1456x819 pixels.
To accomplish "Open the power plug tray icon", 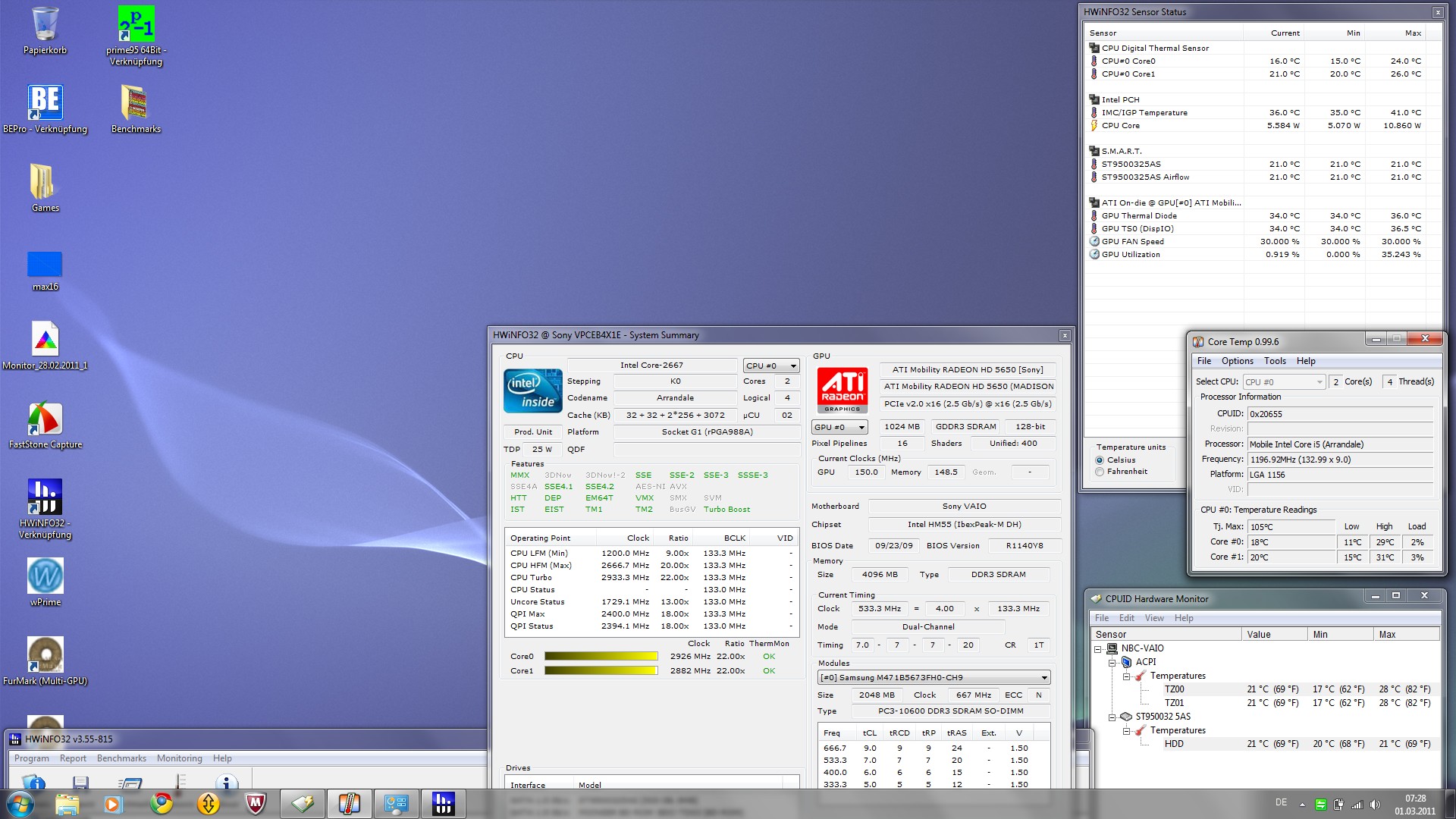I will (1338, 805).
